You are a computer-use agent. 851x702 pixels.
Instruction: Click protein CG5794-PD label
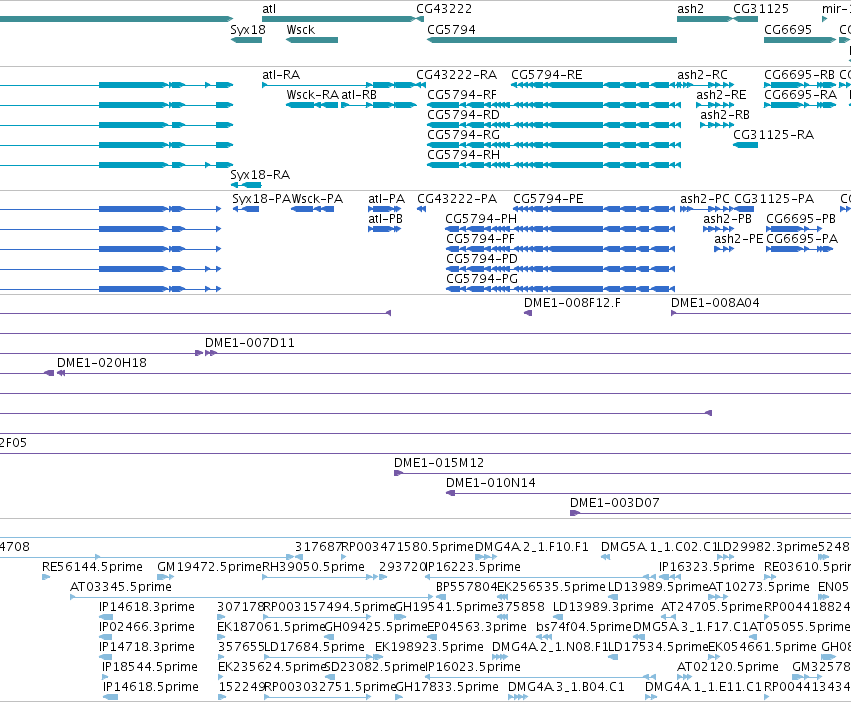point(482,260)
